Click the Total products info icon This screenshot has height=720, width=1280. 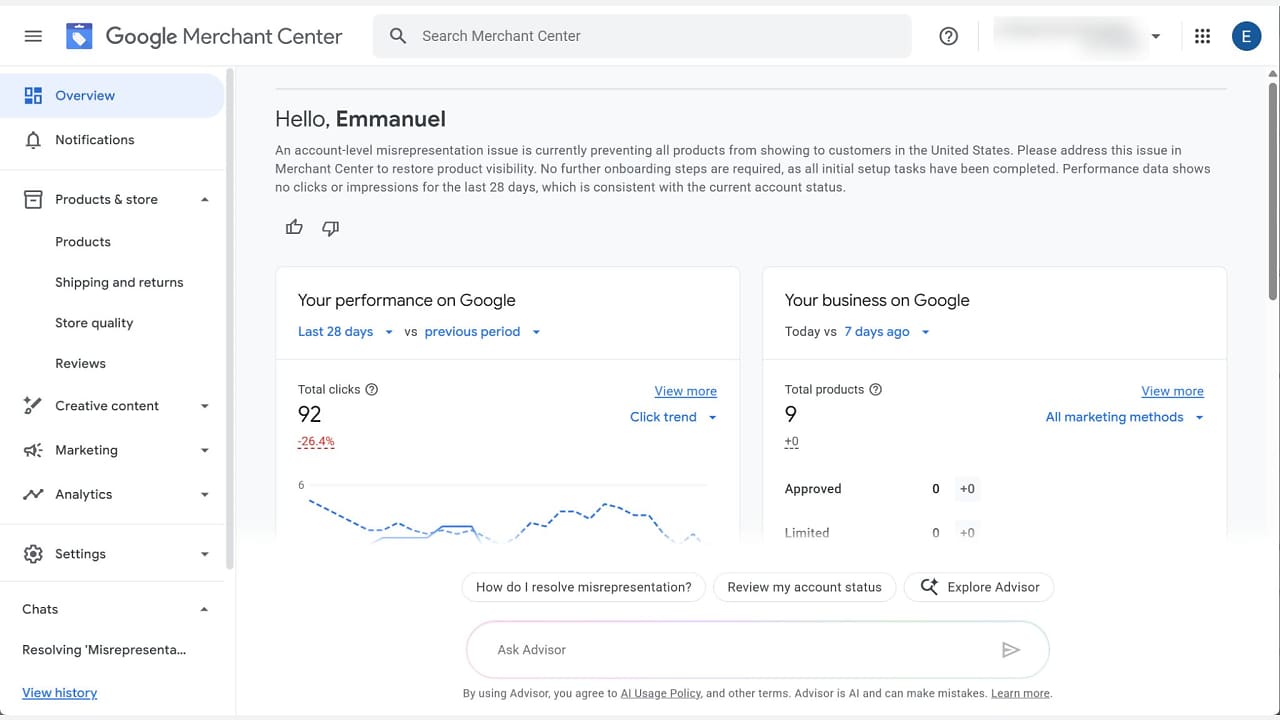tap(876, 389)
